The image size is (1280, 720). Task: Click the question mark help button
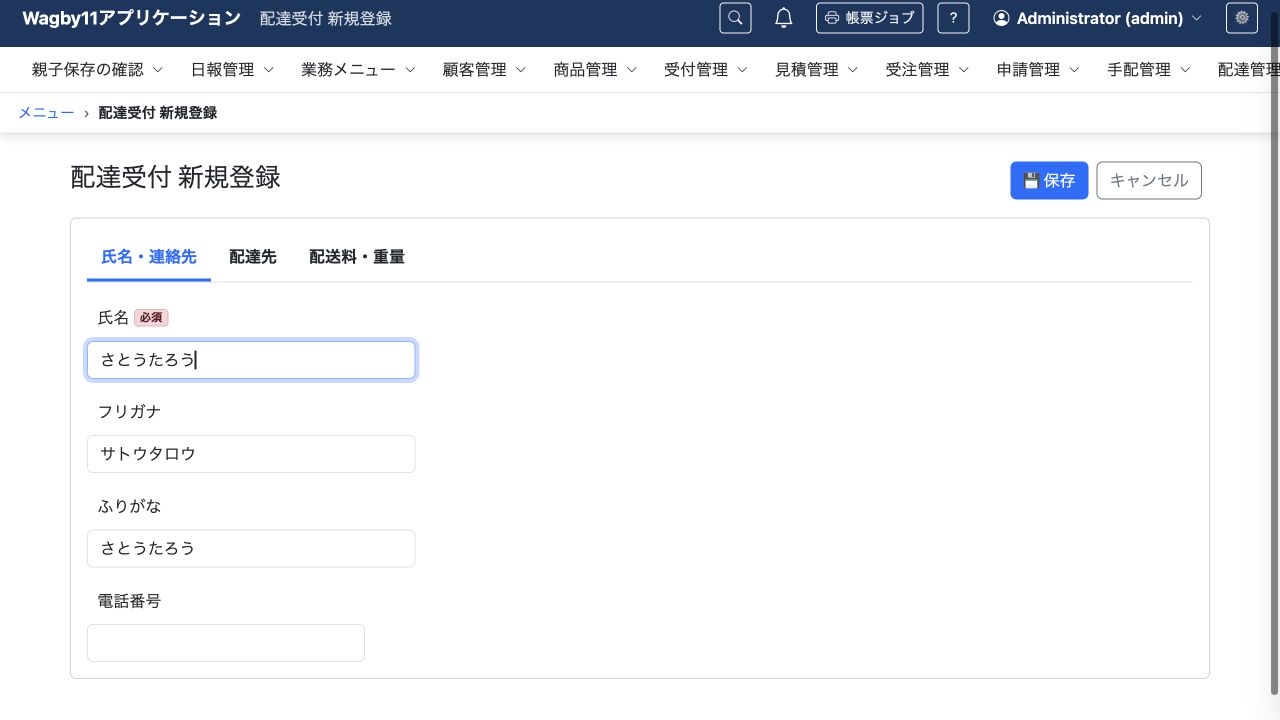pyautogui.click(x=953, y=18)
